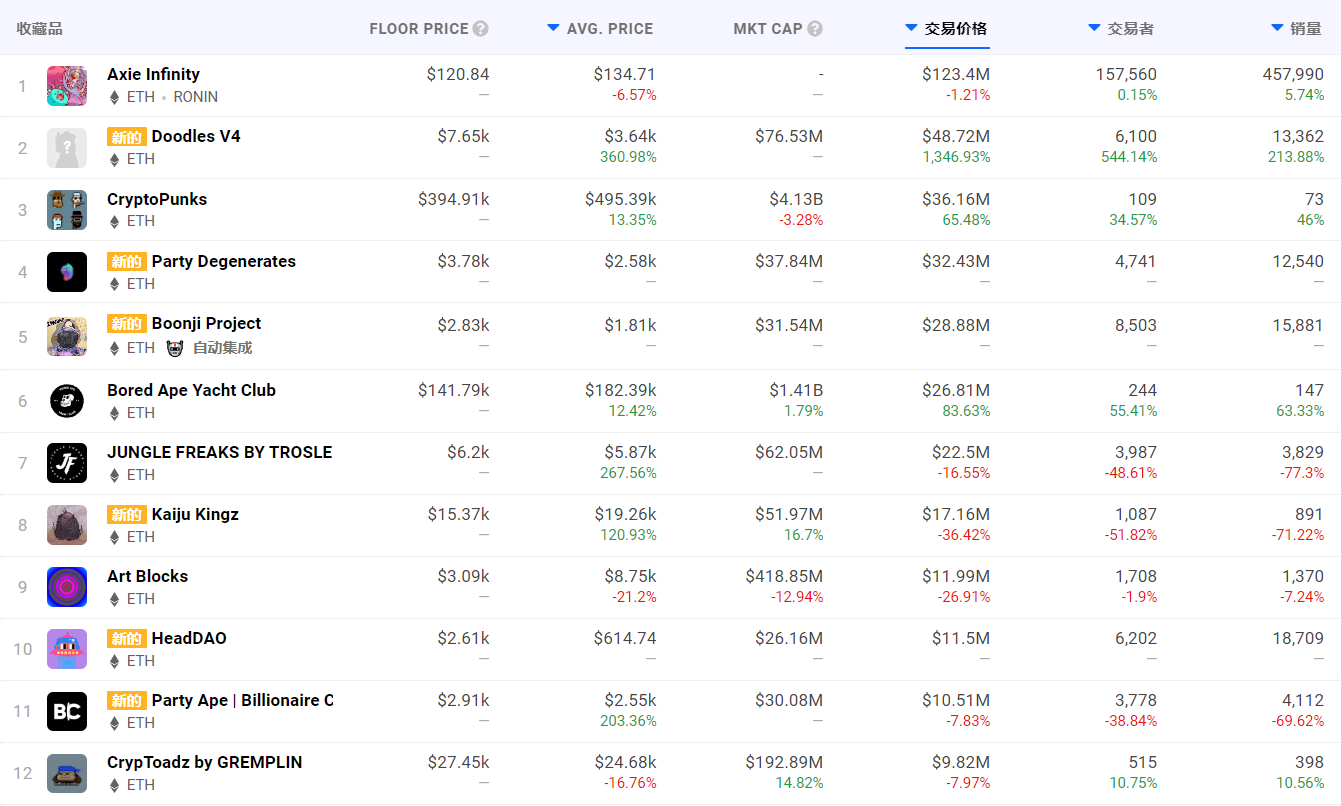Open the HeadDAO collection link
Image resolution: width=1341 pixels, height=806 pixels.
pyautogui.click(x=189, y=638)
